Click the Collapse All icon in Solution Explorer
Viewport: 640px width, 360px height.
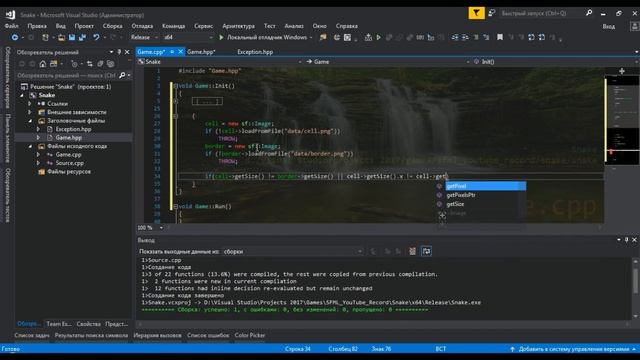tap(100, 64)
